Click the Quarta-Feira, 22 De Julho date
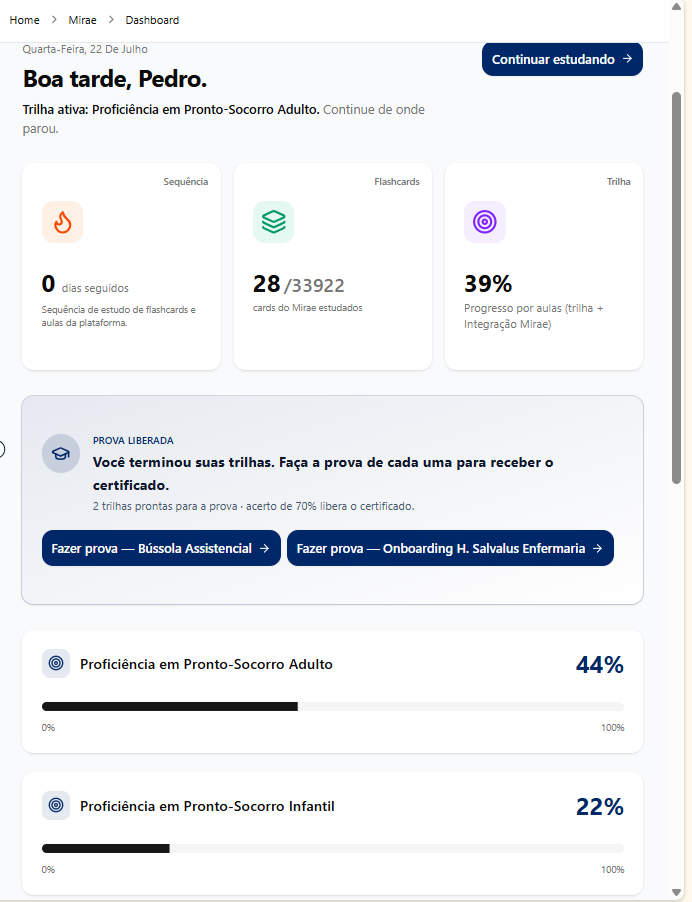This screenshot has height=902, width=692. (85, 49)
